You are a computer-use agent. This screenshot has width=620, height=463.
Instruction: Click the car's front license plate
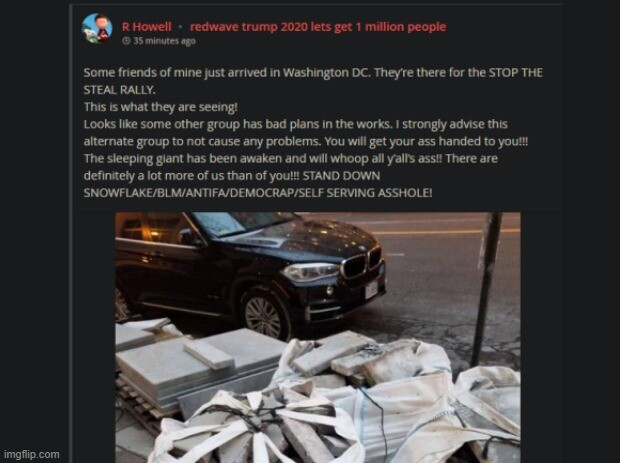[x=372, y=289]
